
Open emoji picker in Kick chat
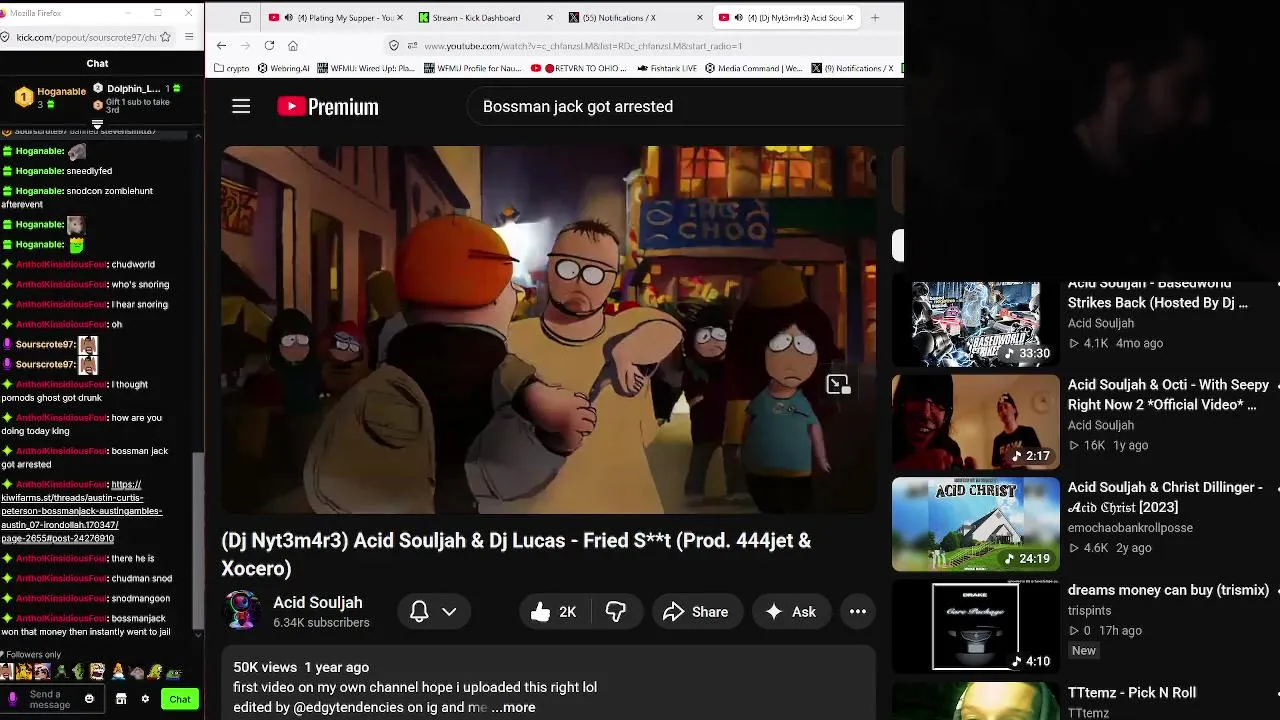point(89,699)
